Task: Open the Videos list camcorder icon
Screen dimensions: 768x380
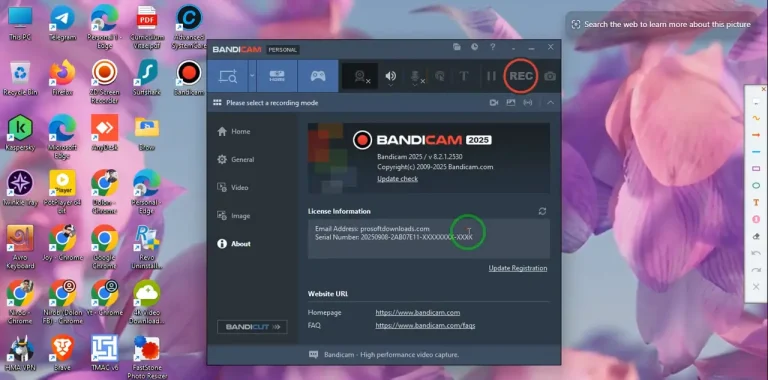Action: (494, 103)
